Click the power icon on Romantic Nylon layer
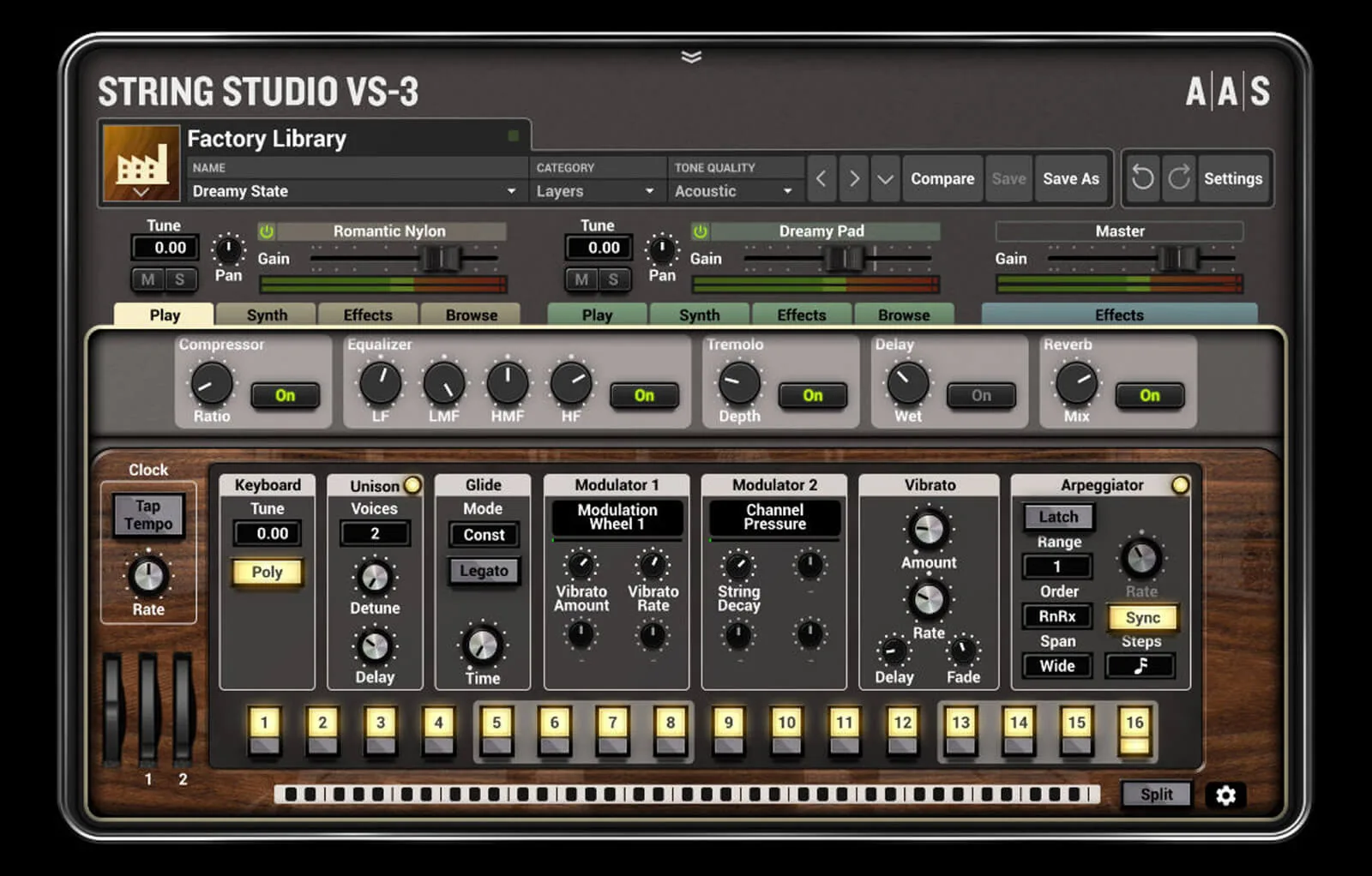Screen dimensions: 1372x876 [x=266, y=230]
